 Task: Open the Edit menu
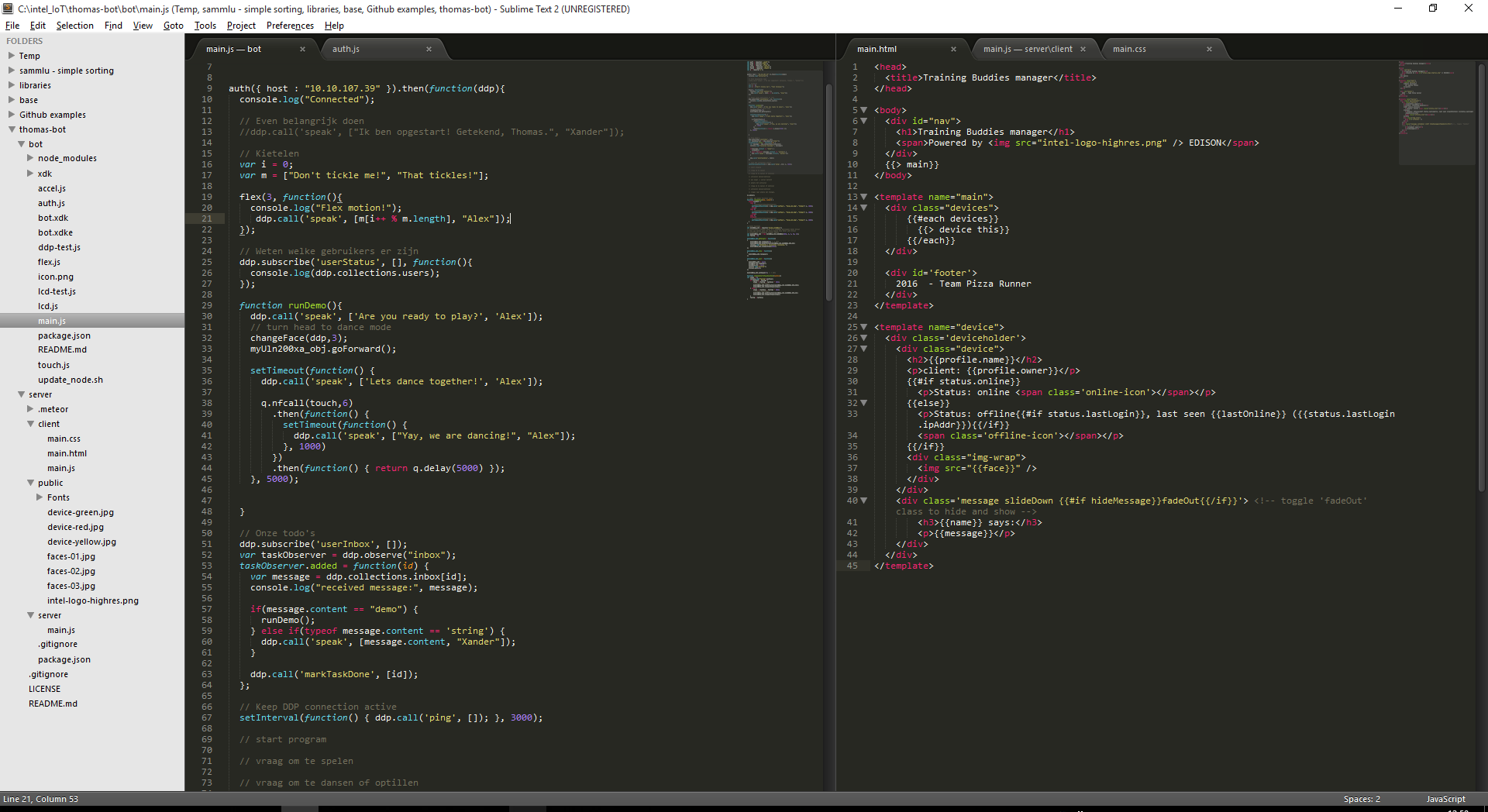click(x=38, y=26)
